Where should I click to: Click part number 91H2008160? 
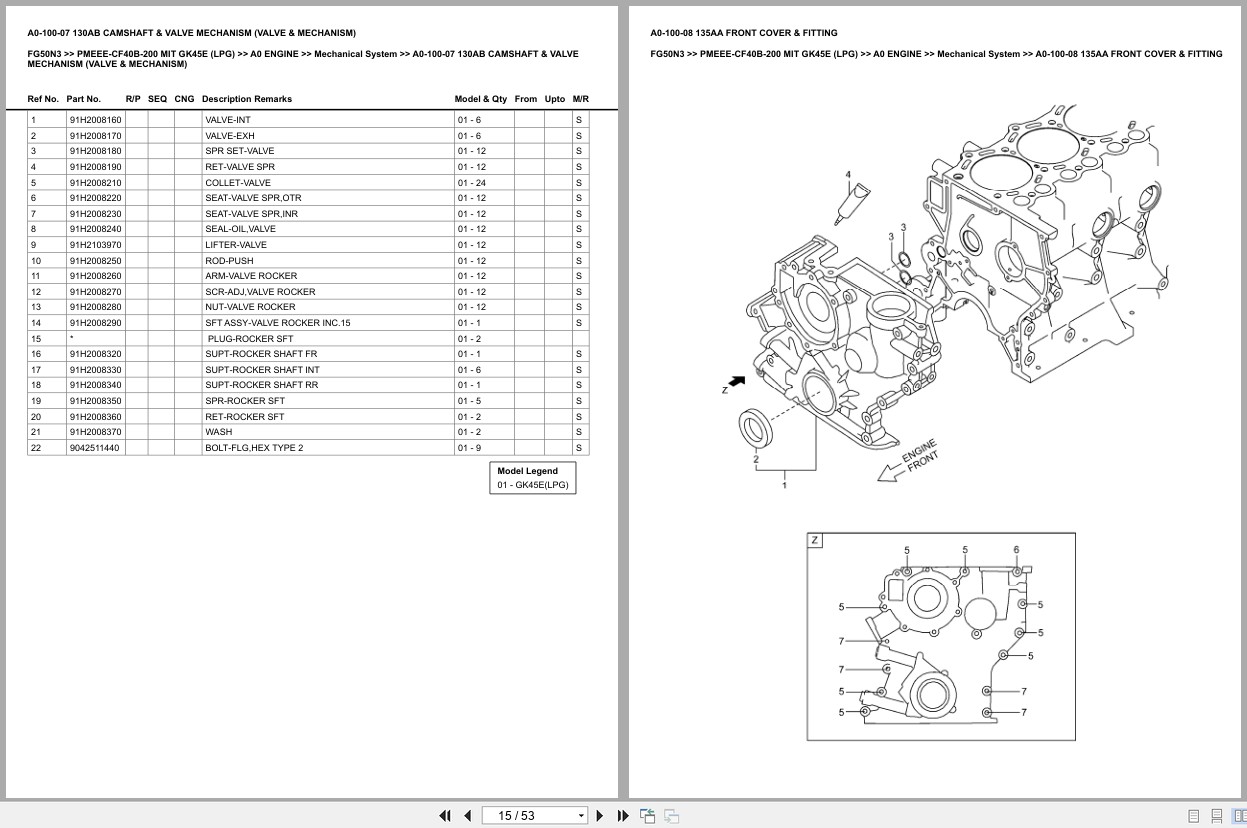tap(95, 120)
